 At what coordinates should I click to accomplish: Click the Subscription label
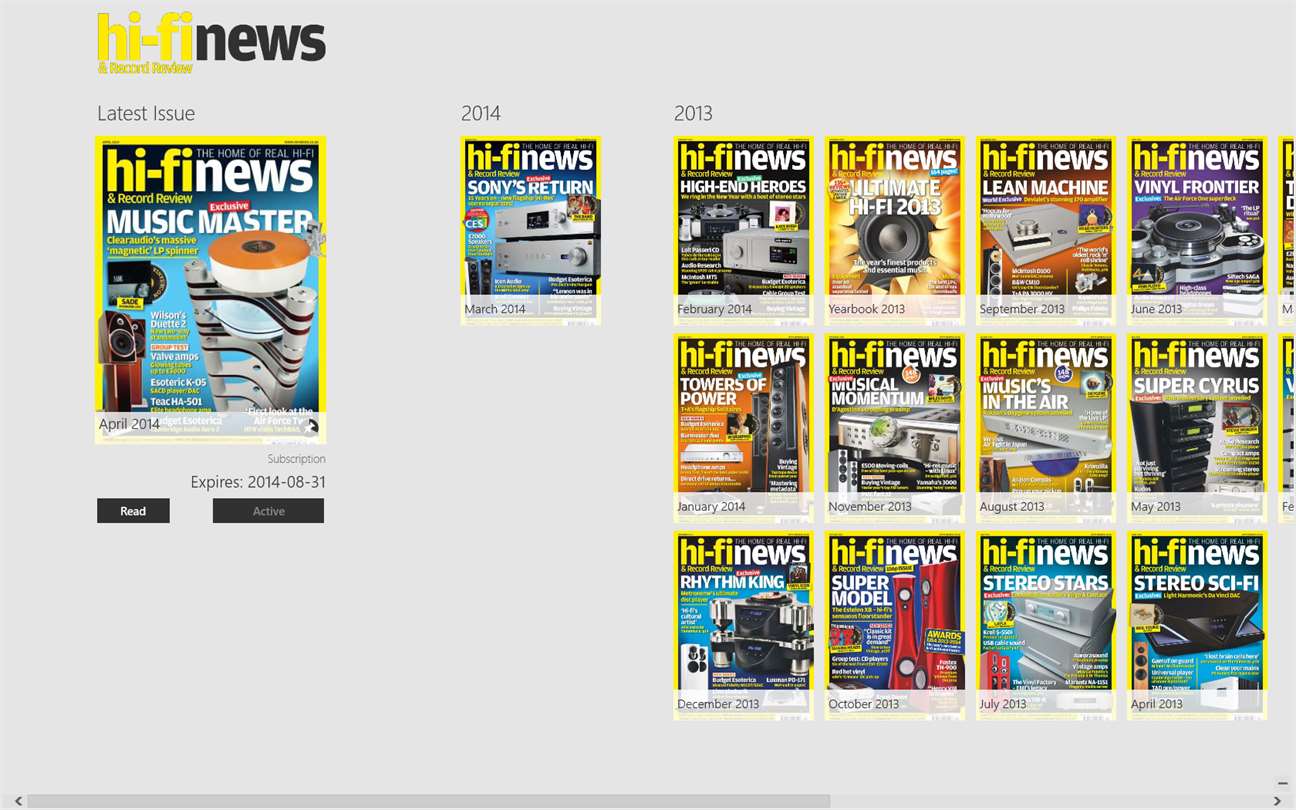(x=296, y=459)
